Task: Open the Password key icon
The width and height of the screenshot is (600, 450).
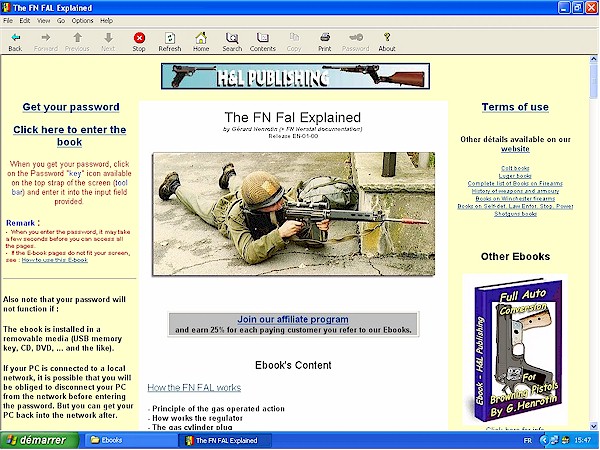Action: point(356,38)
